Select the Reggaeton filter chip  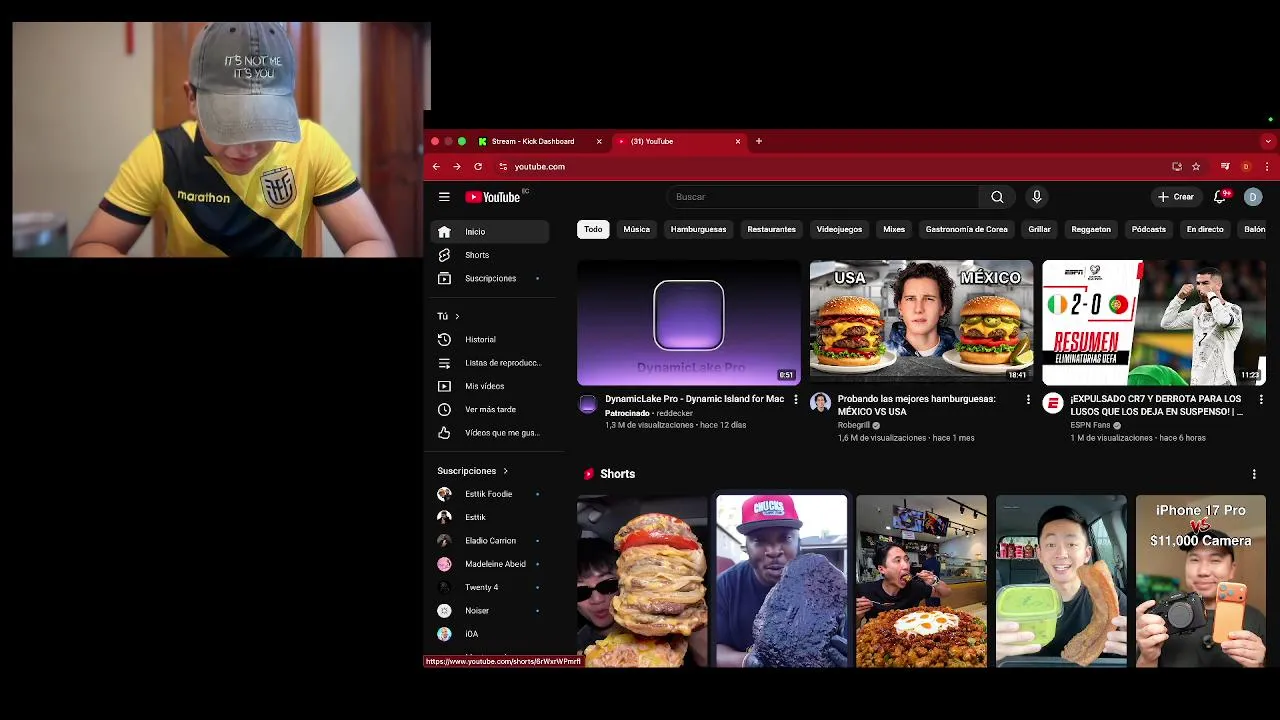coord(1091,229)
